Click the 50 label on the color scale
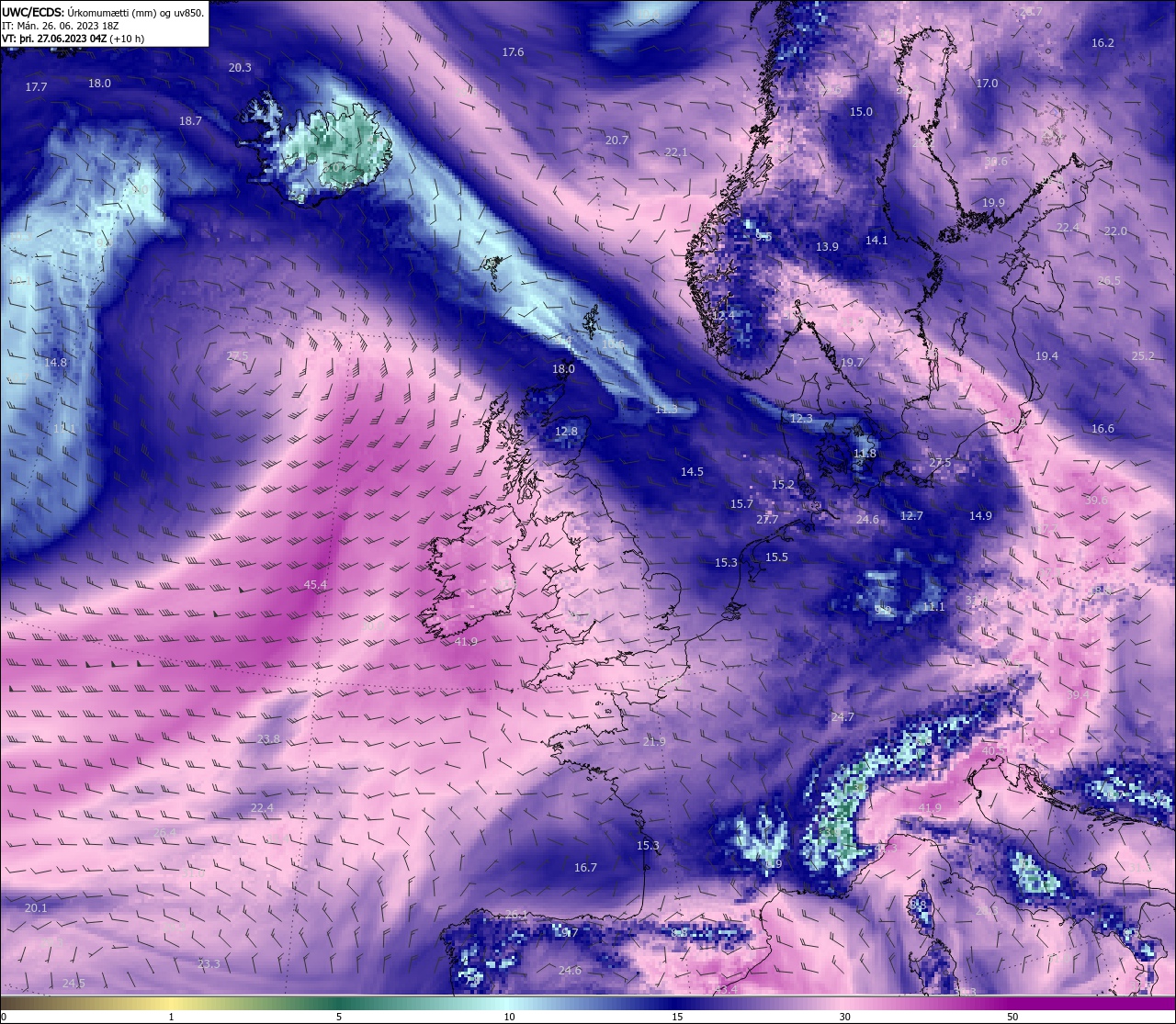Viewport: 1176px width, 1024px height. tap(1012, 1017)
